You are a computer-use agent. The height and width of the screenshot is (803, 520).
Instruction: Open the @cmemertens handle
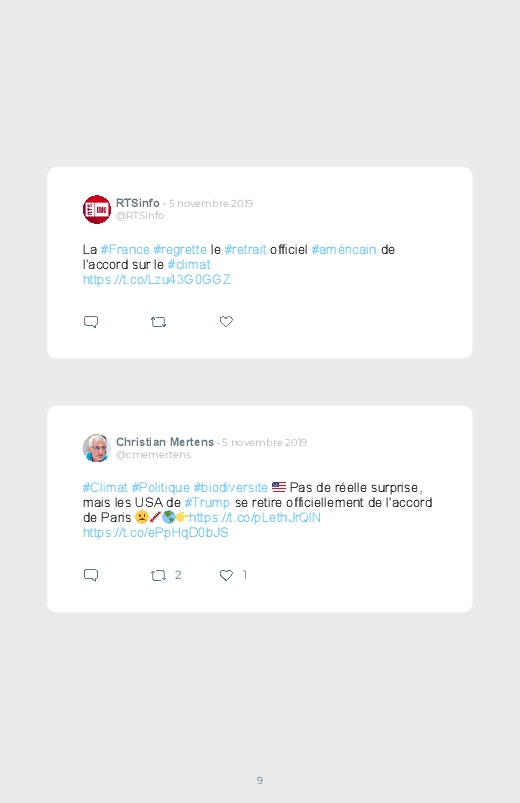(153, 454)
